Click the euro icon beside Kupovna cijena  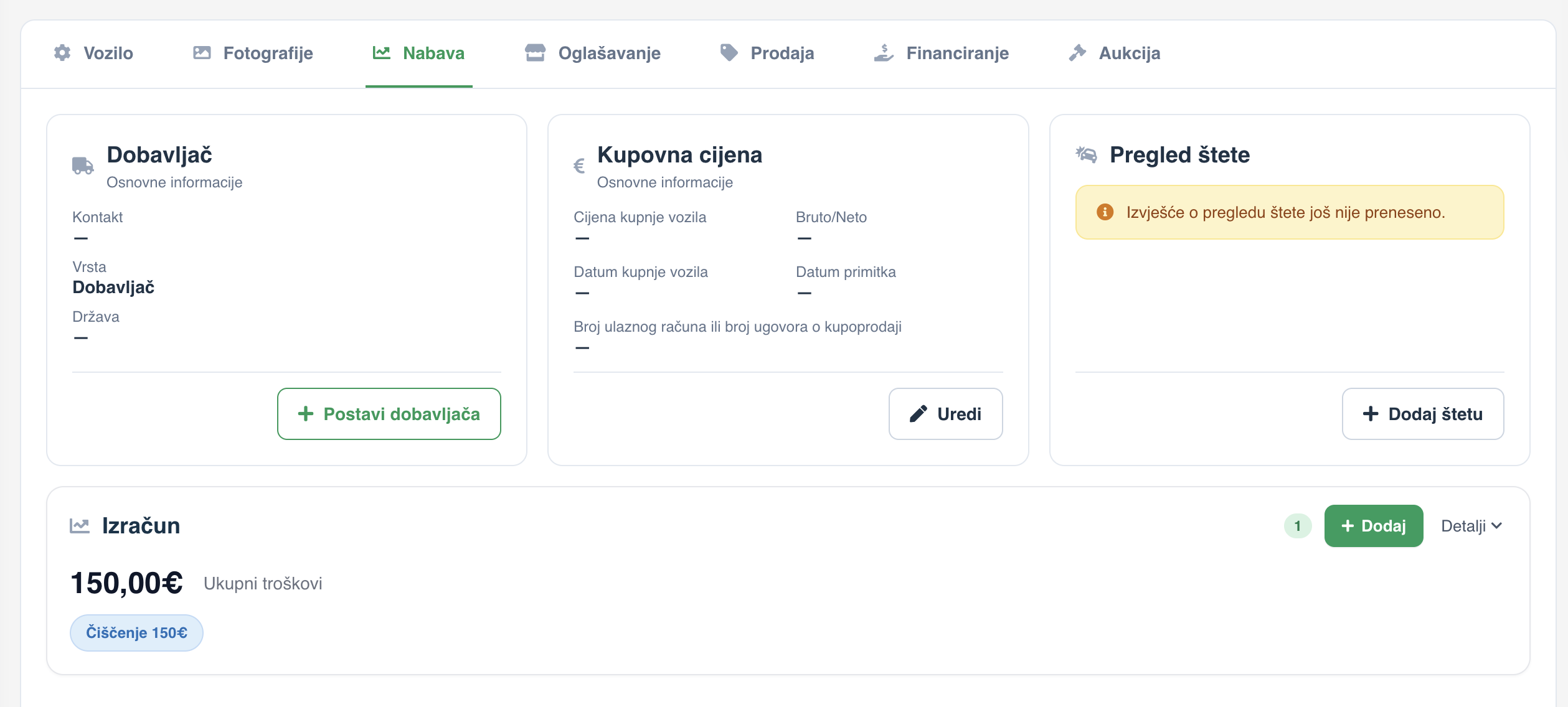pos(579,166)
